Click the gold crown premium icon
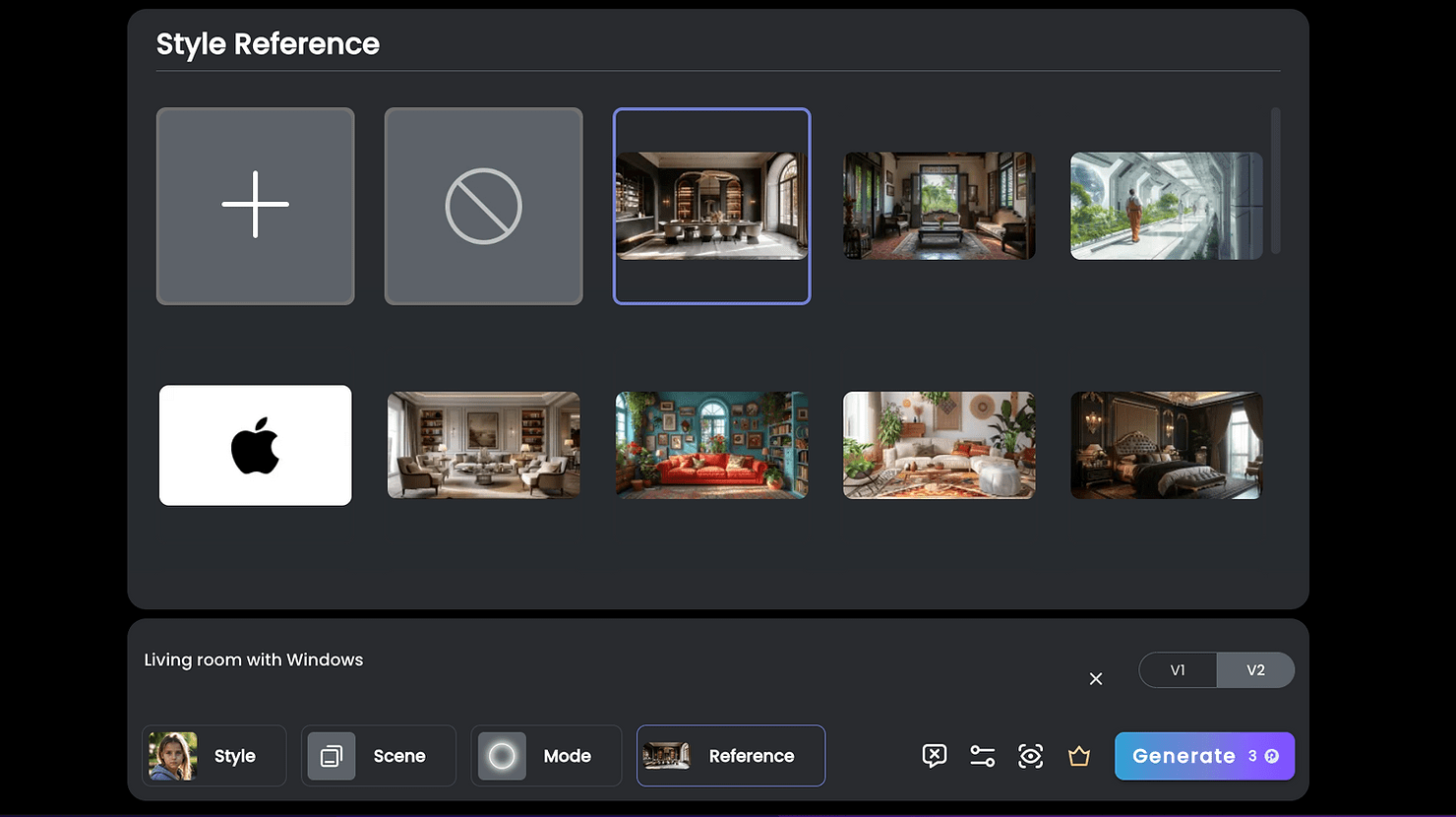 click(x=1079, y=756)
